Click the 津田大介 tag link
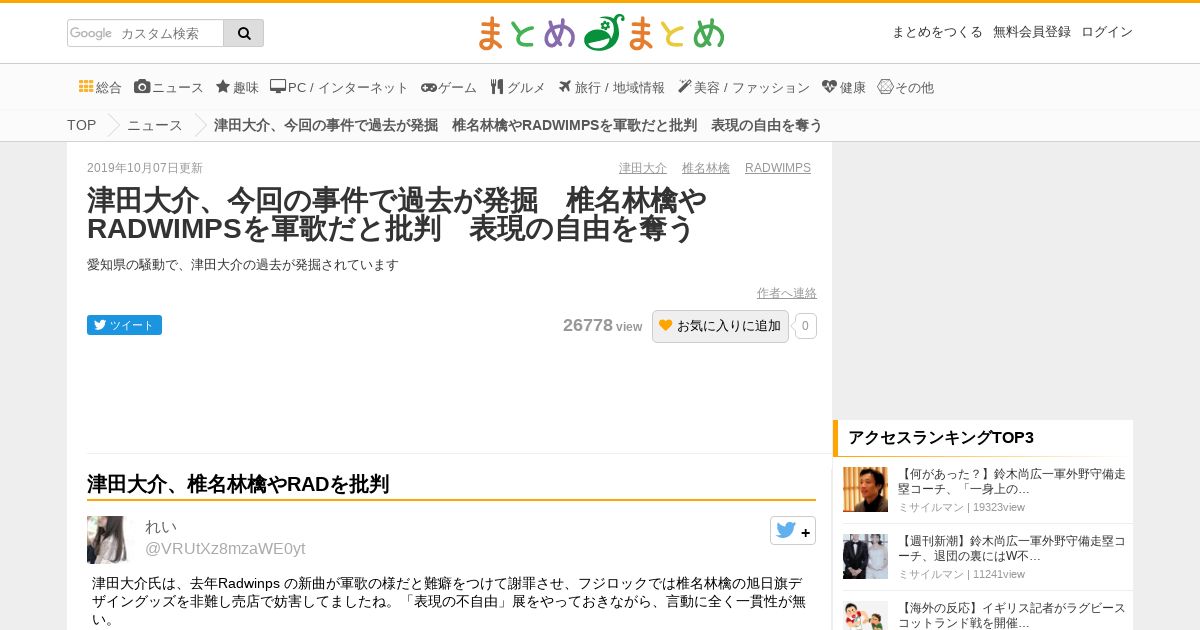The height and width of the screenshot is (630, 1200). pos(643,168)
